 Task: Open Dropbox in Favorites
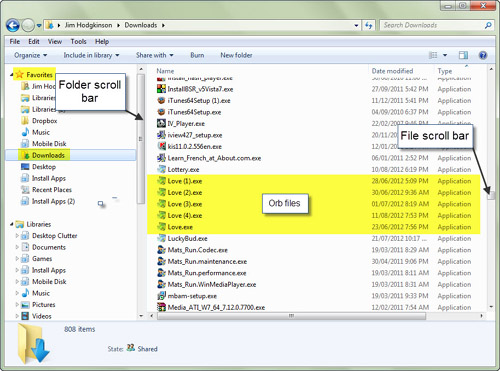[44, 121]
